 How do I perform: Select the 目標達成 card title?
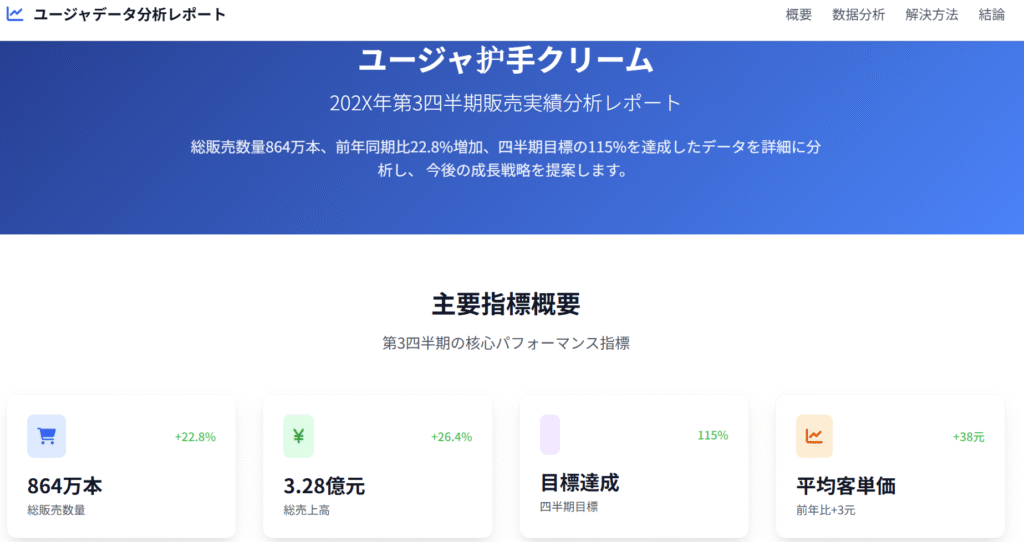[x=580, y=483]
